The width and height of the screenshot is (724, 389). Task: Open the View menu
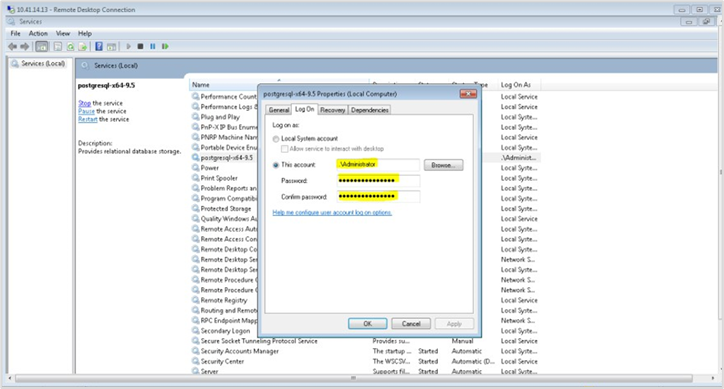click(63, 34)
